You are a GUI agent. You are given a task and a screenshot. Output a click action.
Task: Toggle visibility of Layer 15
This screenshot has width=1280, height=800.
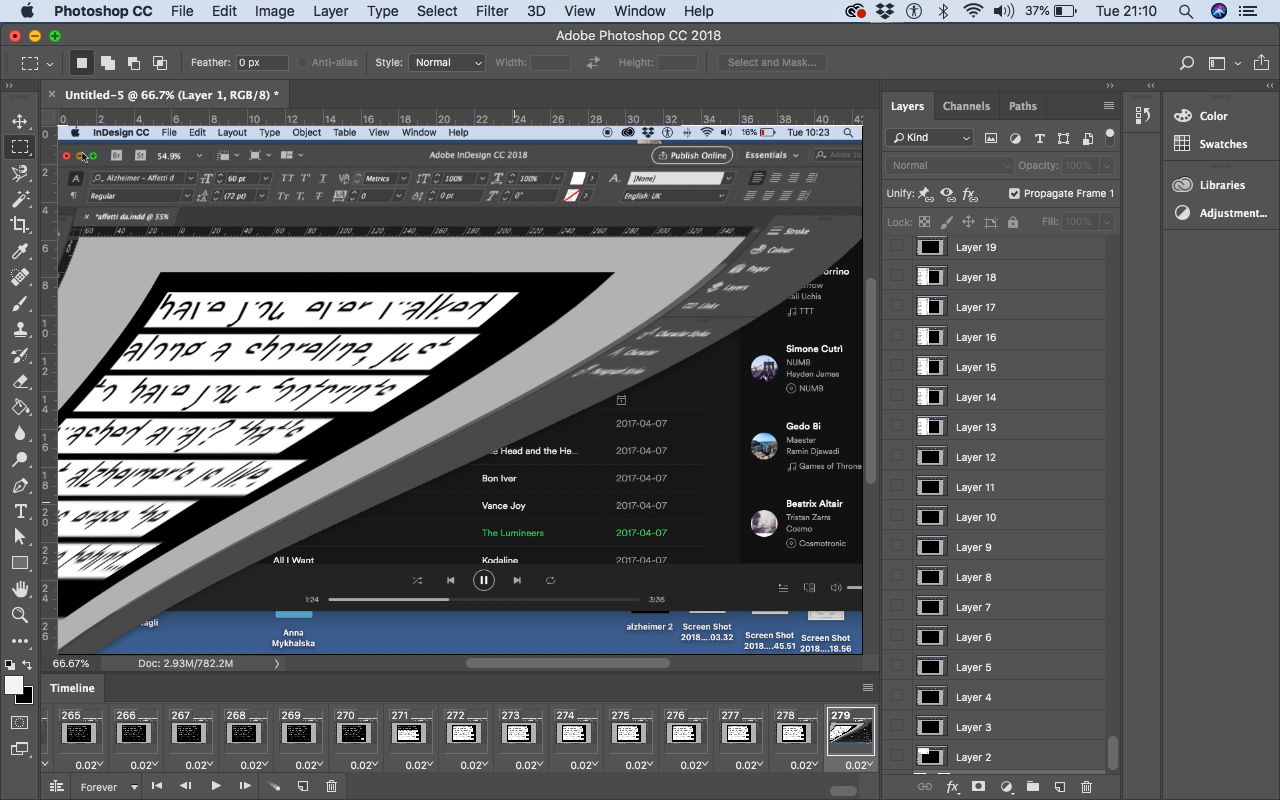pyautogui.click(x=897, y=367)
